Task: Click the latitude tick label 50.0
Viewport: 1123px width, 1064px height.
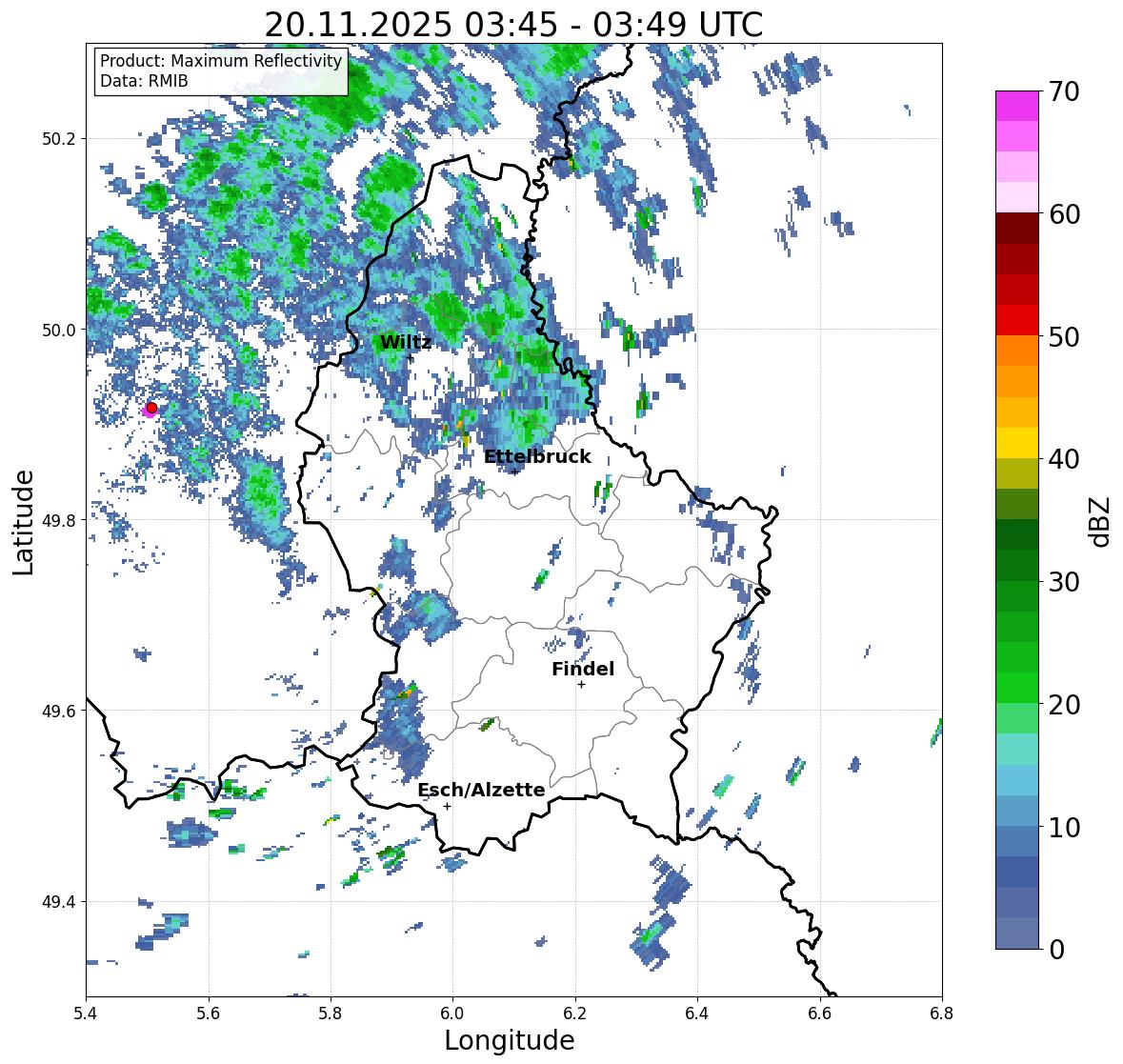Action: tap(60, 330)
